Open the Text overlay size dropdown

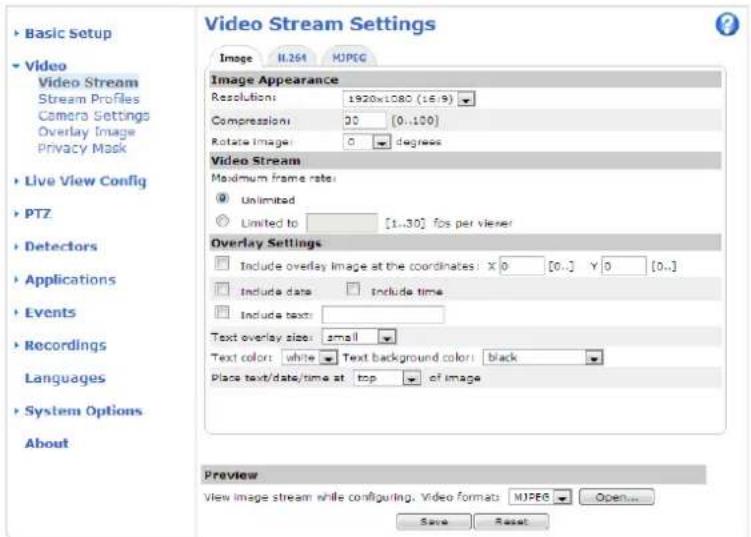coord(359,337)
